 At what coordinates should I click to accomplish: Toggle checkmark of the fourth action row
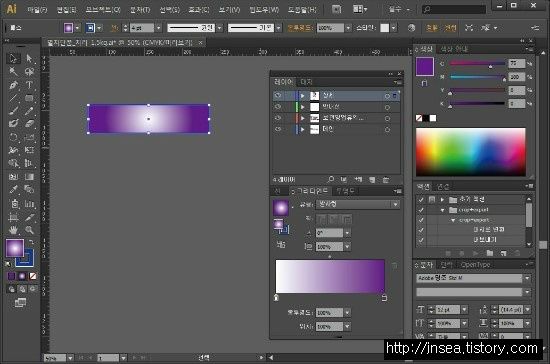[x=421, y=230]
